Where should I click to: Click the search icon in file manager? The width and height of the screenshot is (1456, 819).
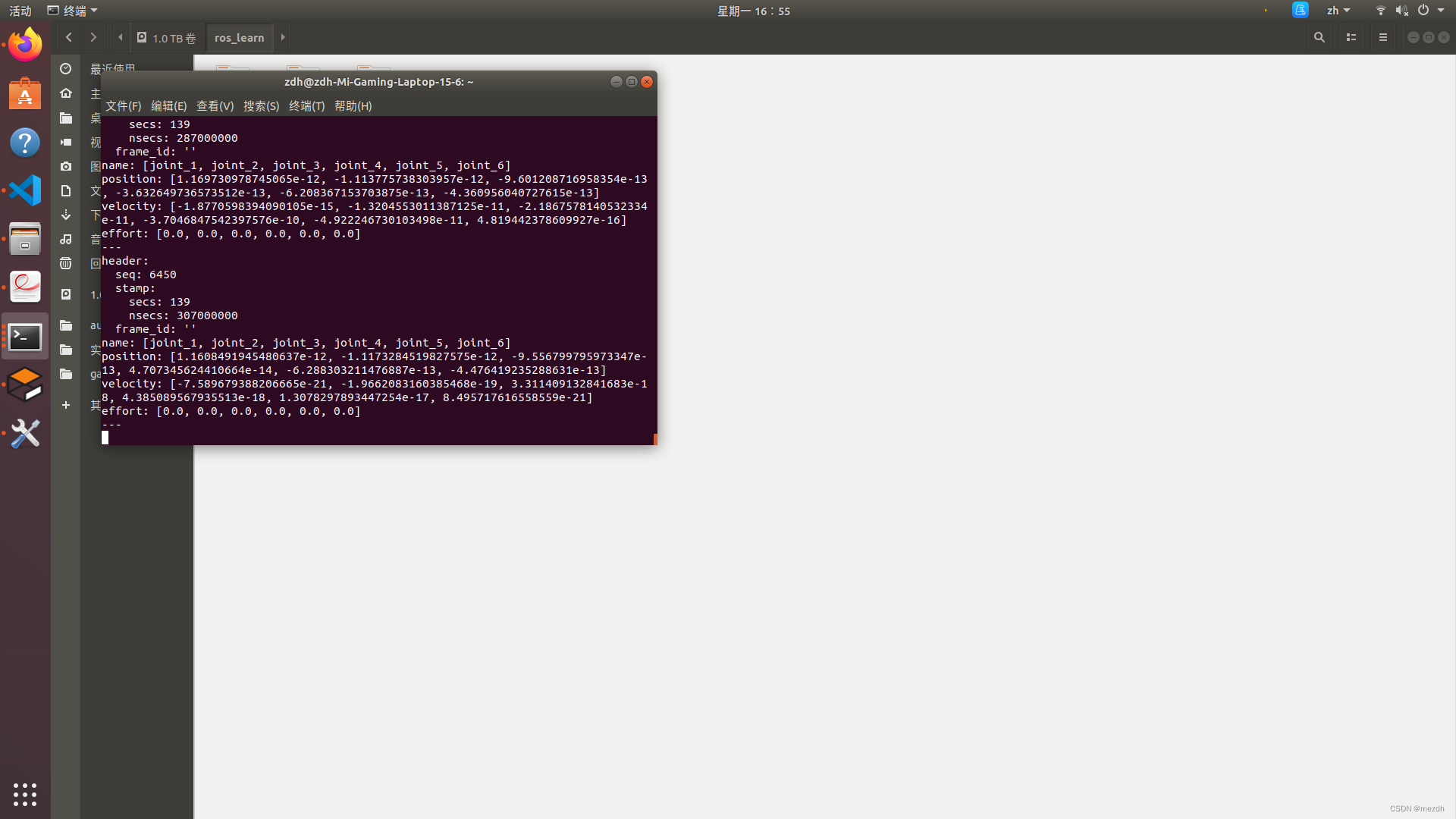[x=1319, y=37]
